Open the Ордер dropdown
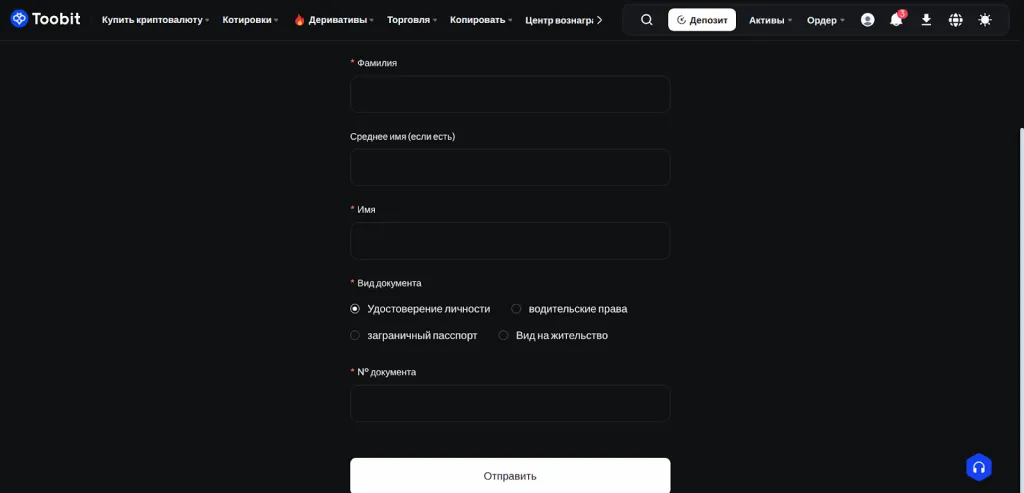 825,20
